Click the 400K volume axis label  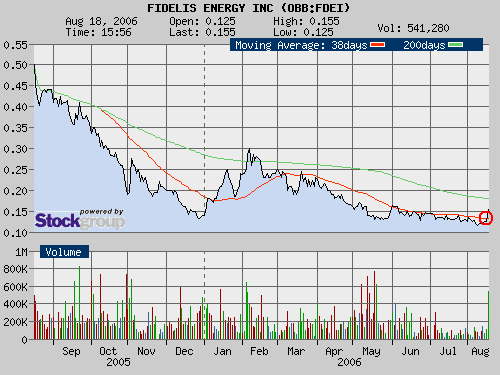pyautogui.click(x=15, y=304)
